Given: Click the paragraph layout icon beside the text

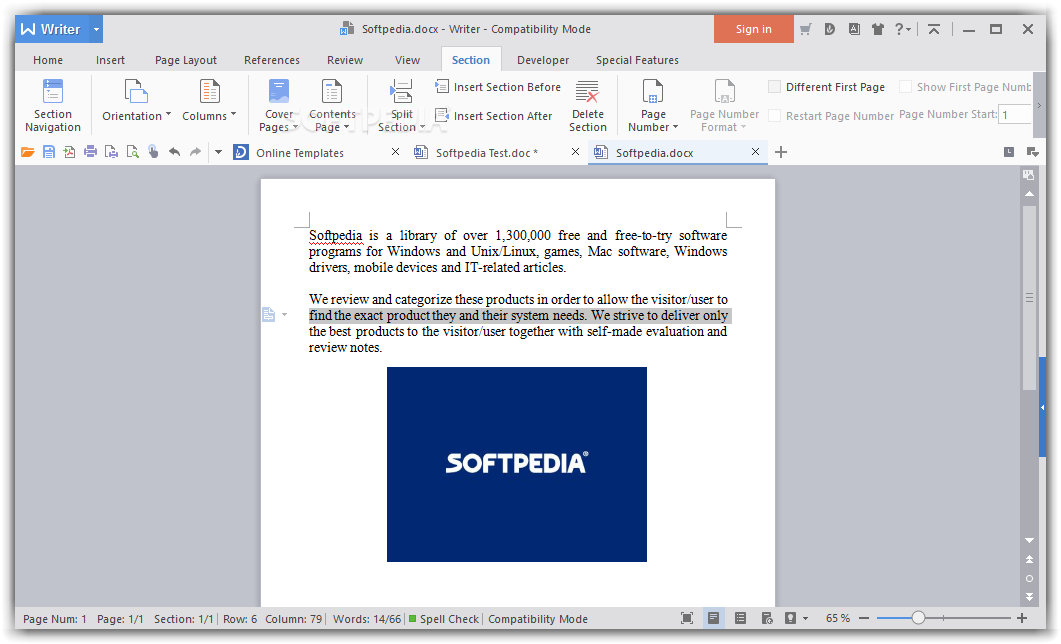Looking at the screenshot, I should point(269,315).
